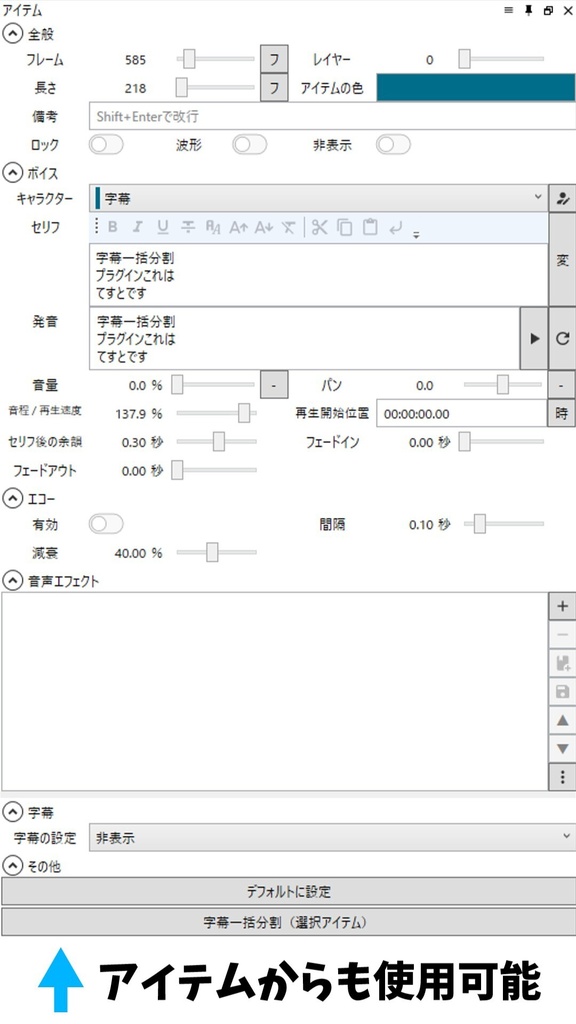Click the レイヤー slider
Screen dimensions: 576x1024
(x=504, y=59)
